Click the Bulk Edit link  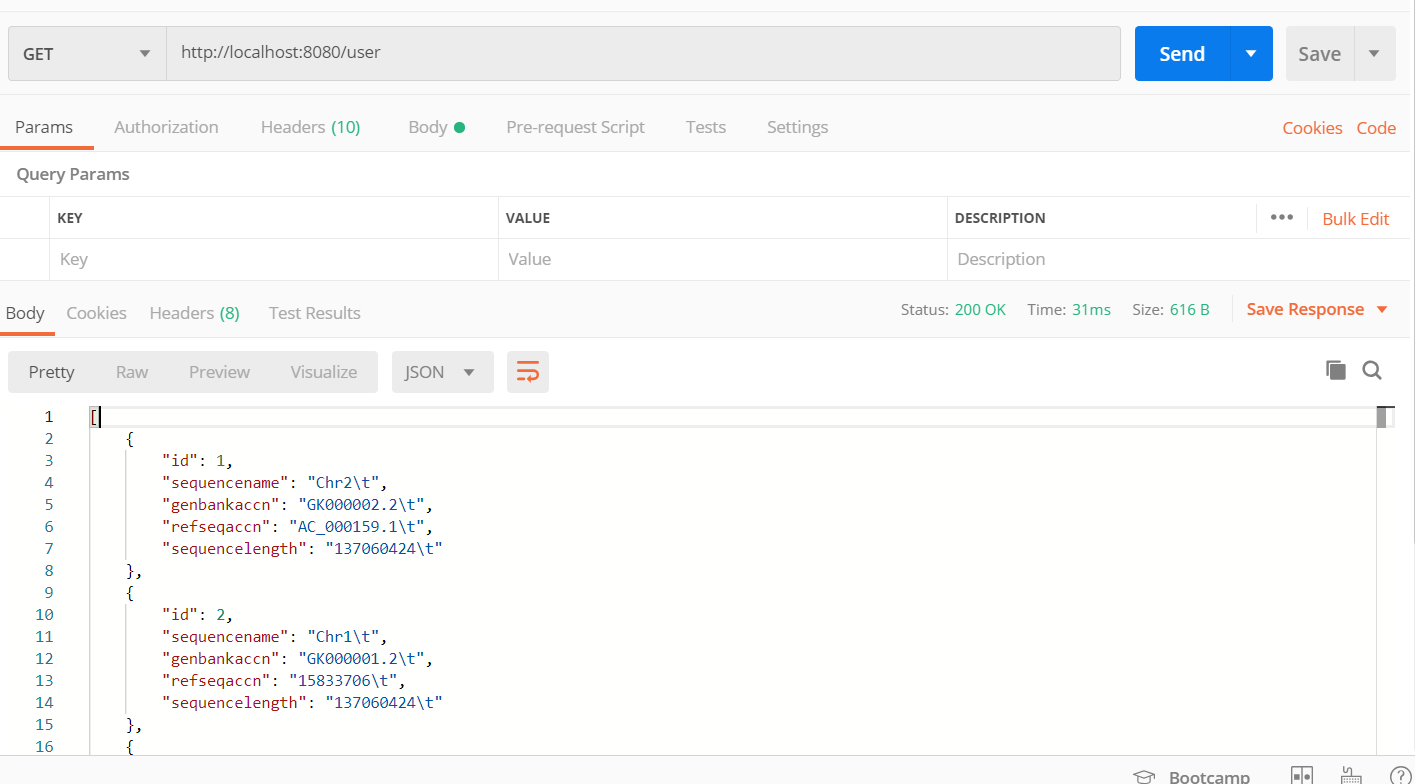point(1355,219)
